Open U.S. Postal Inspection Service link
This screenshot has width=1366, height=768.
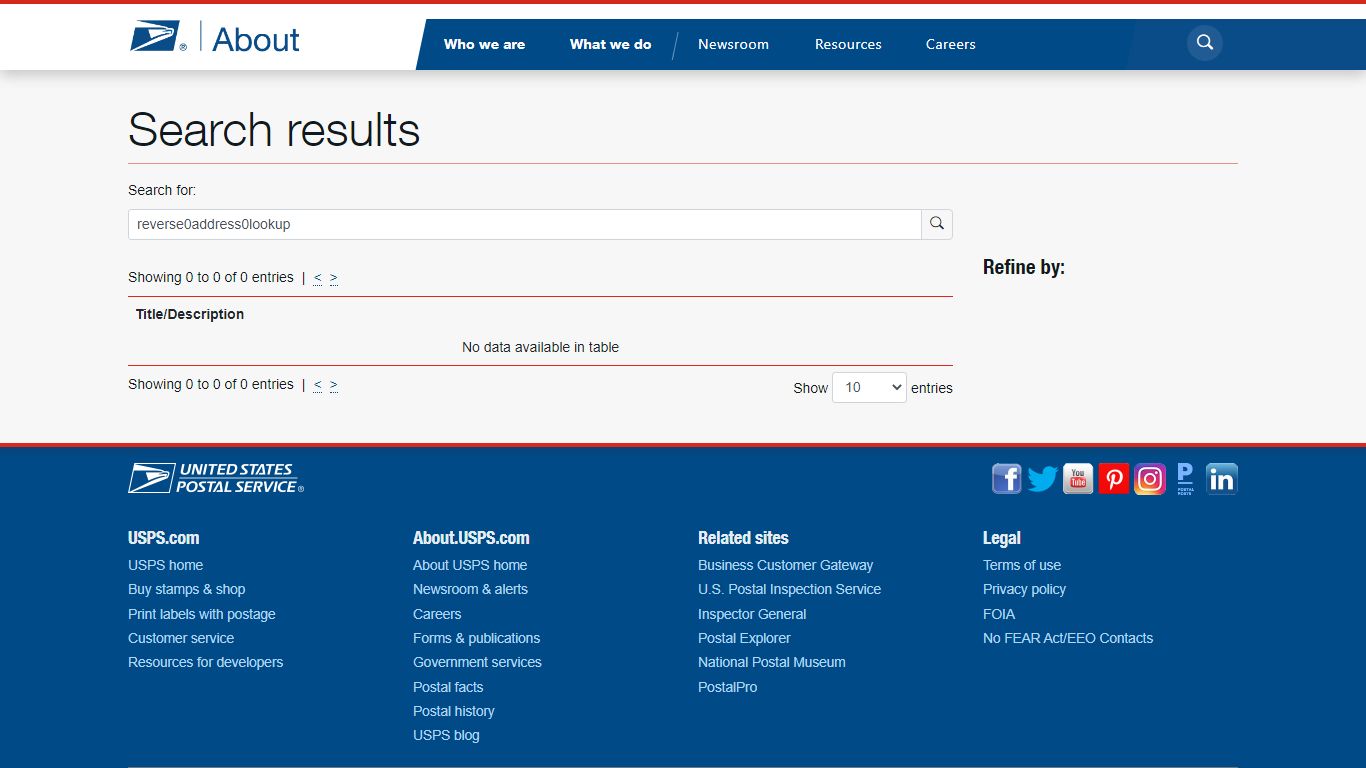point(789,589)
